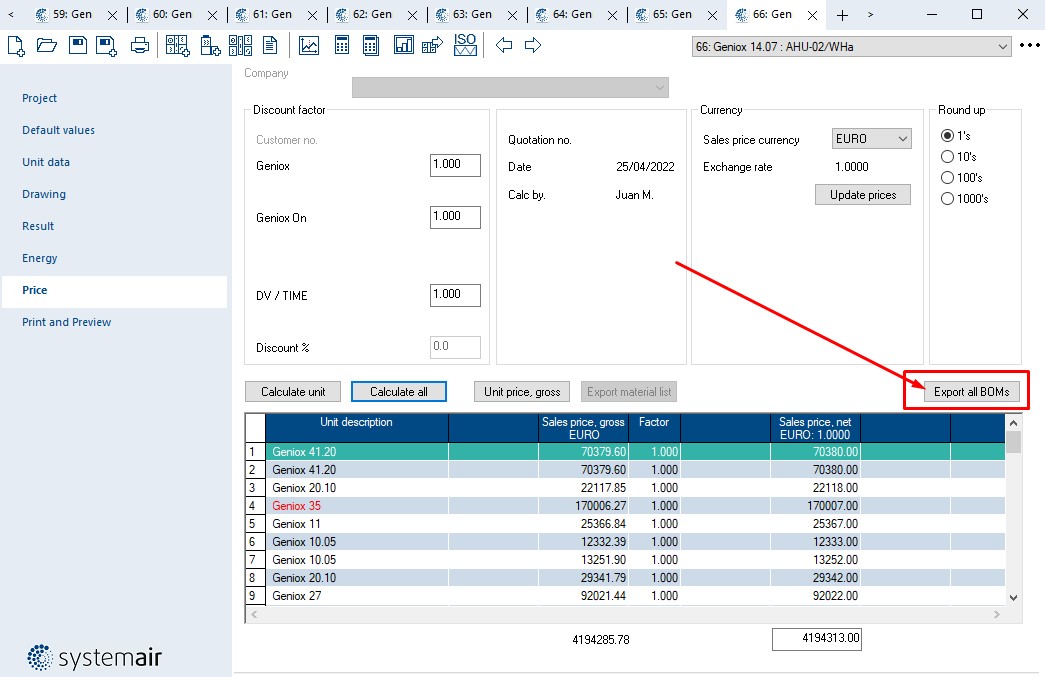Viewport: 1045px width, 677px height.
Task: Open the Project page in sidebar
Action: tap(39, 98)
